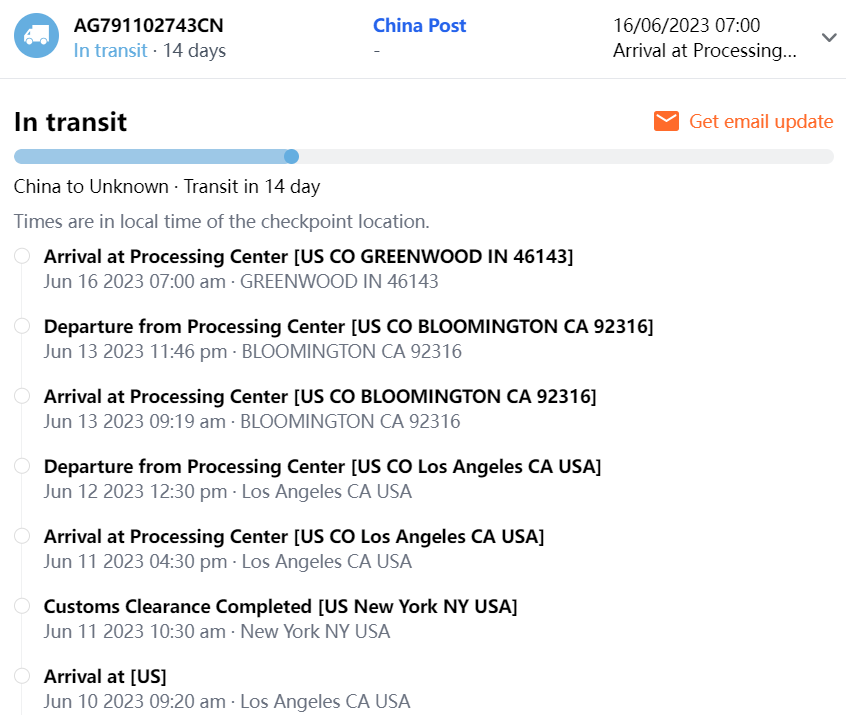Click the blue delivery truck icon
Screen dimensions: 846x715
point(36,36)
